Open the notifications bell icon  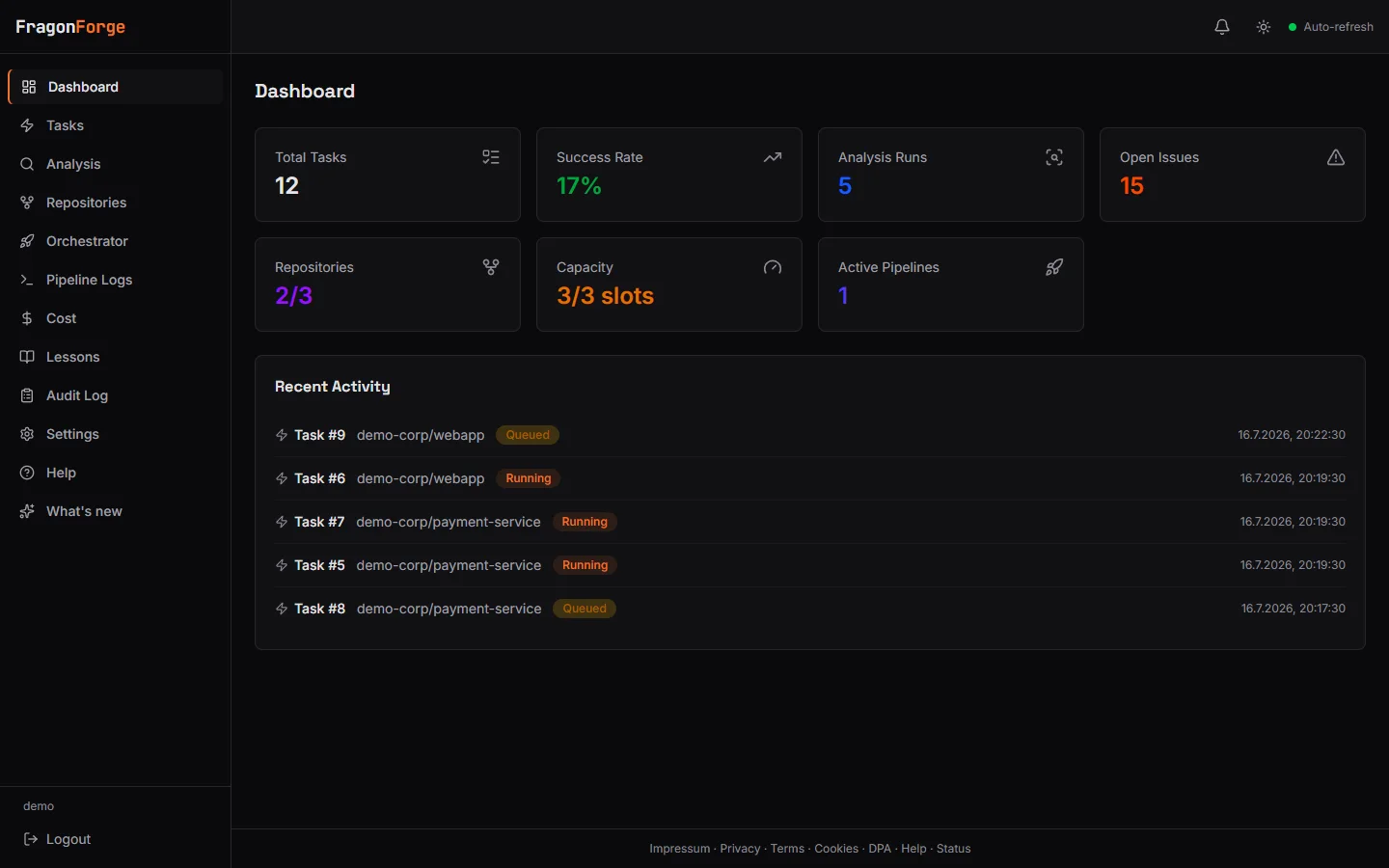(x=1222, y=27)
